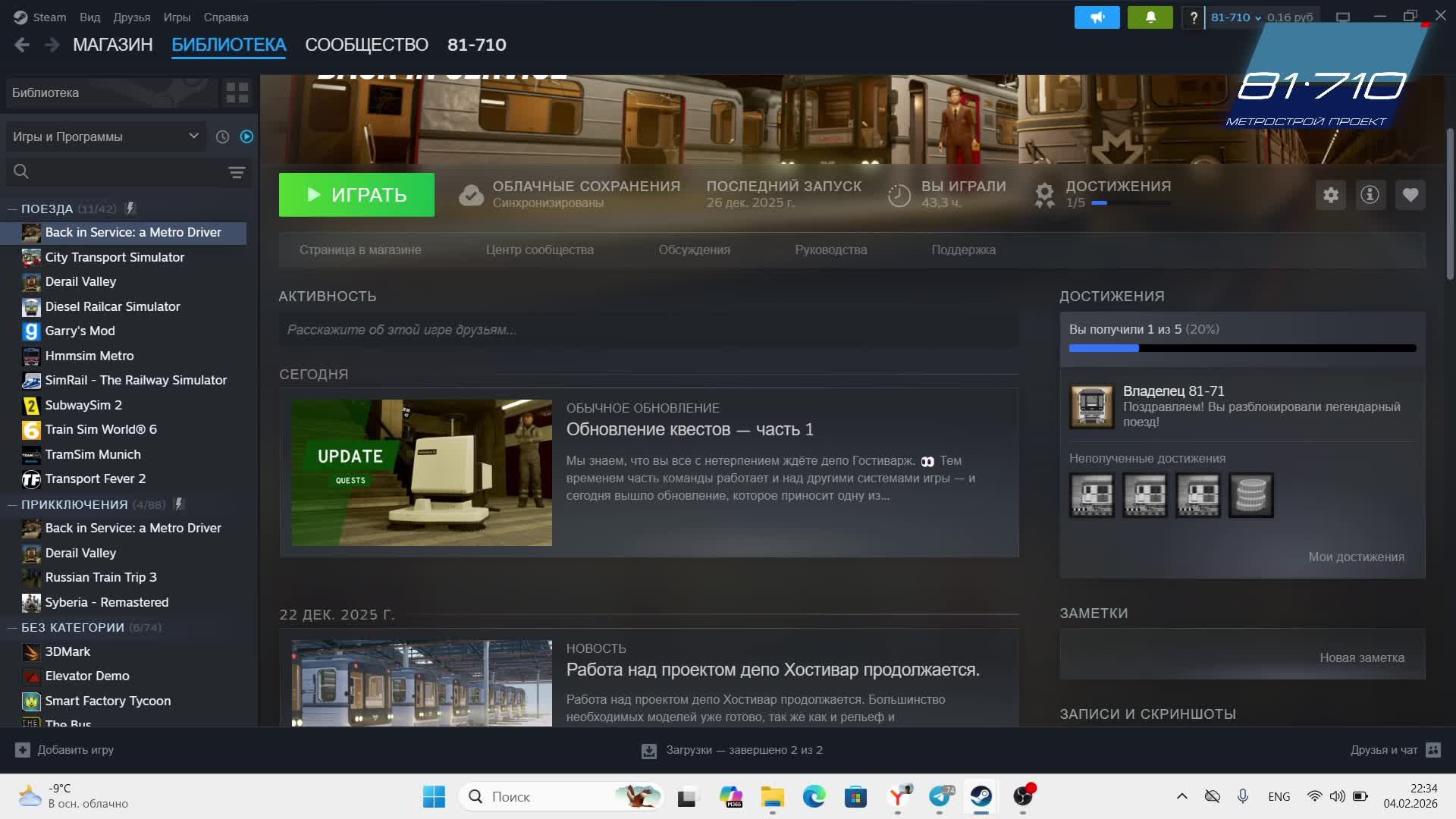Toggle the favorite heart icon
Image resolution: width=1456 pixels, height=819 pixels.
point(1410,195)
